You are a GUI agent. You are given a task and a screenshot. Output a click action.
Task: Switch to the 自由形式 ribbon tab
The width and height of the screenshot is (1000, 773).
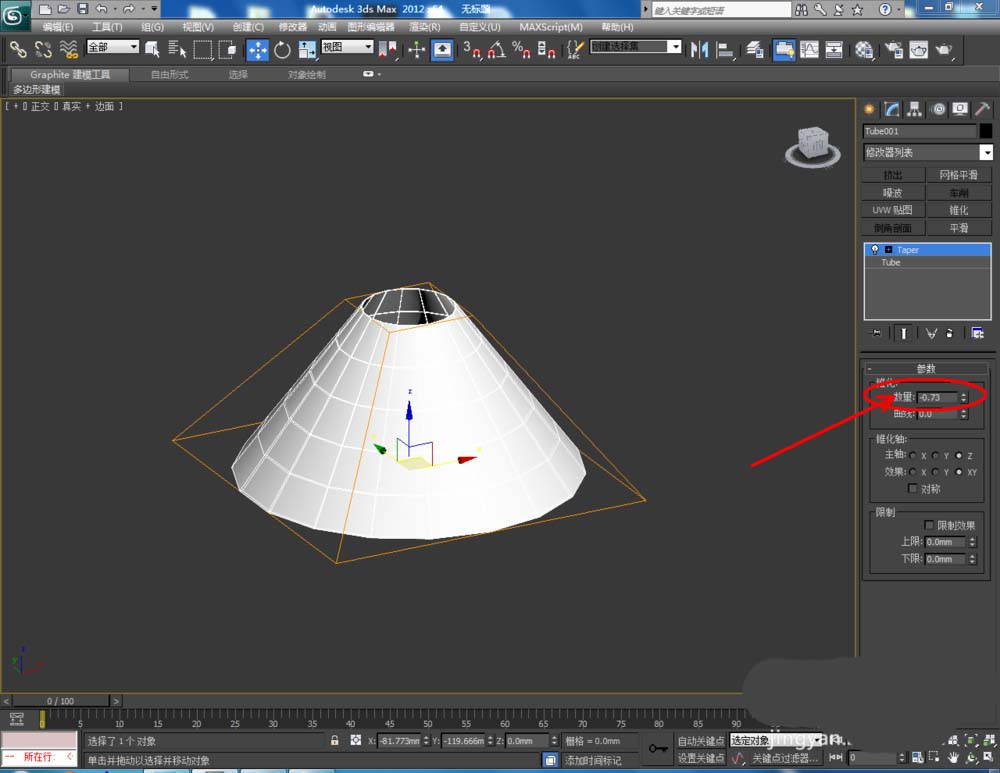(x=169, y=75)
